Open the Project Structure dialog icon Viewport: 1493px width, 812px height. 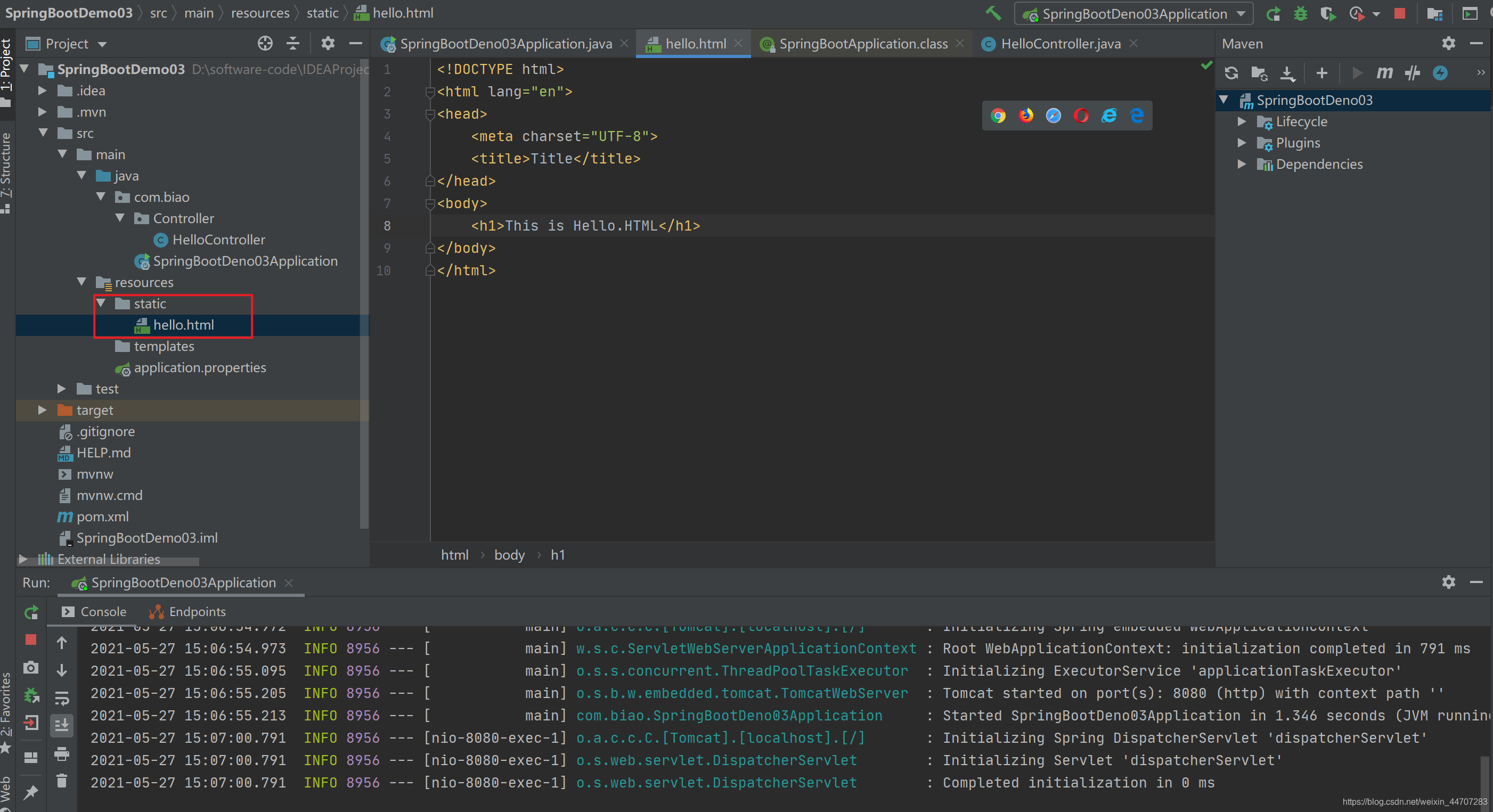1434,13
